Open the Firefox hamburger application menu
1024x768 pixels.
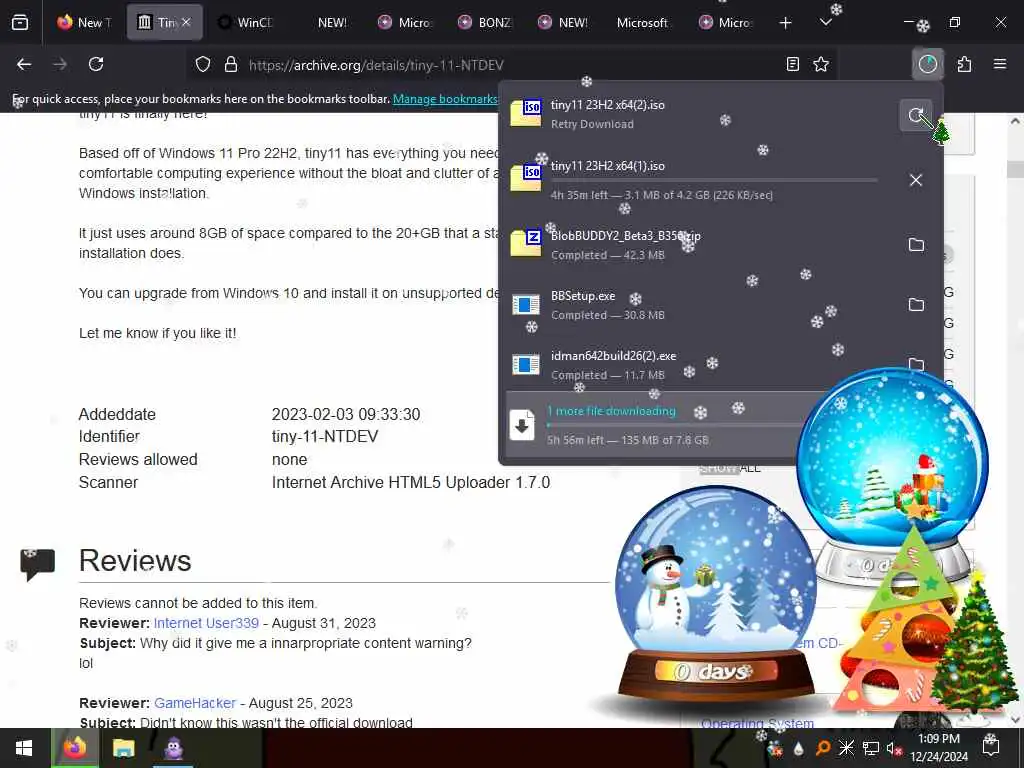(x=1000, y=64)
